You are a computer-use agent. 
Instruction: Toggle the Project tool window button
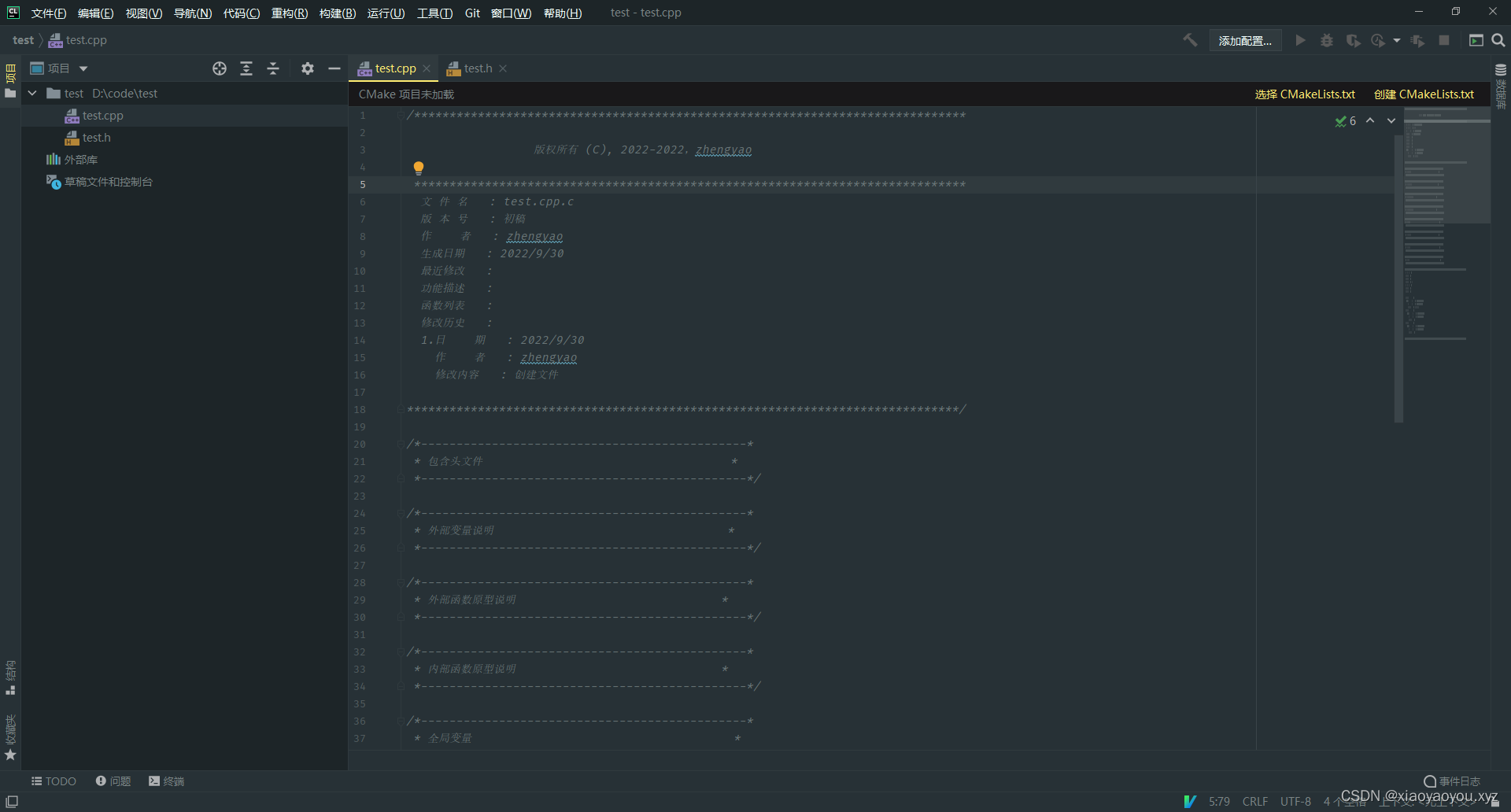pos(10,80)
